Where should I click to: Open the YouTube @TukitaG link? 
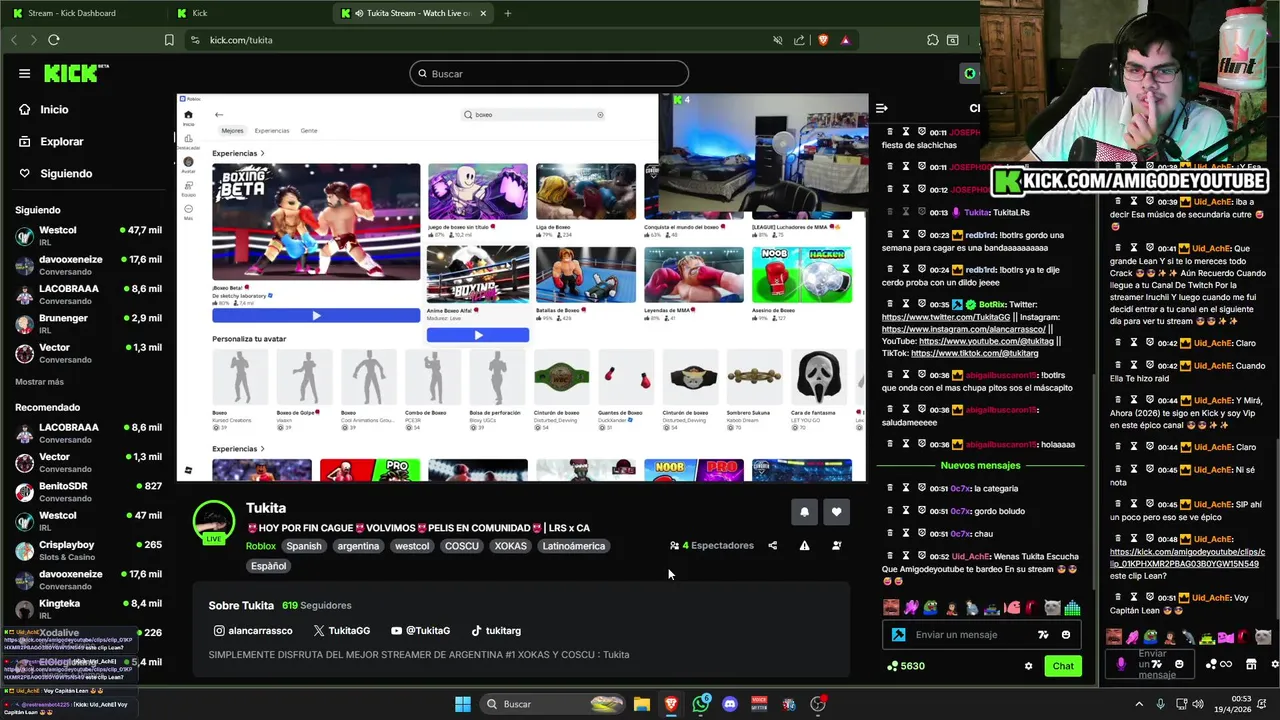pos(420,631)
